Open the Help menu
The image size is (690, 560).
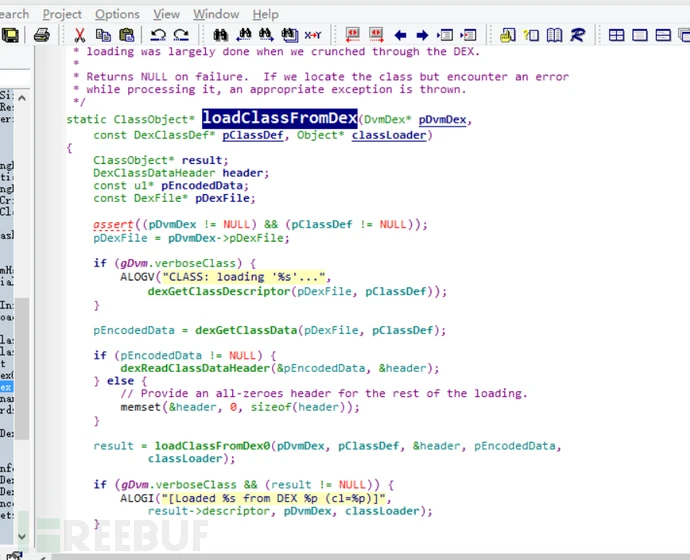pyautogui.click(x=265, y=15)
